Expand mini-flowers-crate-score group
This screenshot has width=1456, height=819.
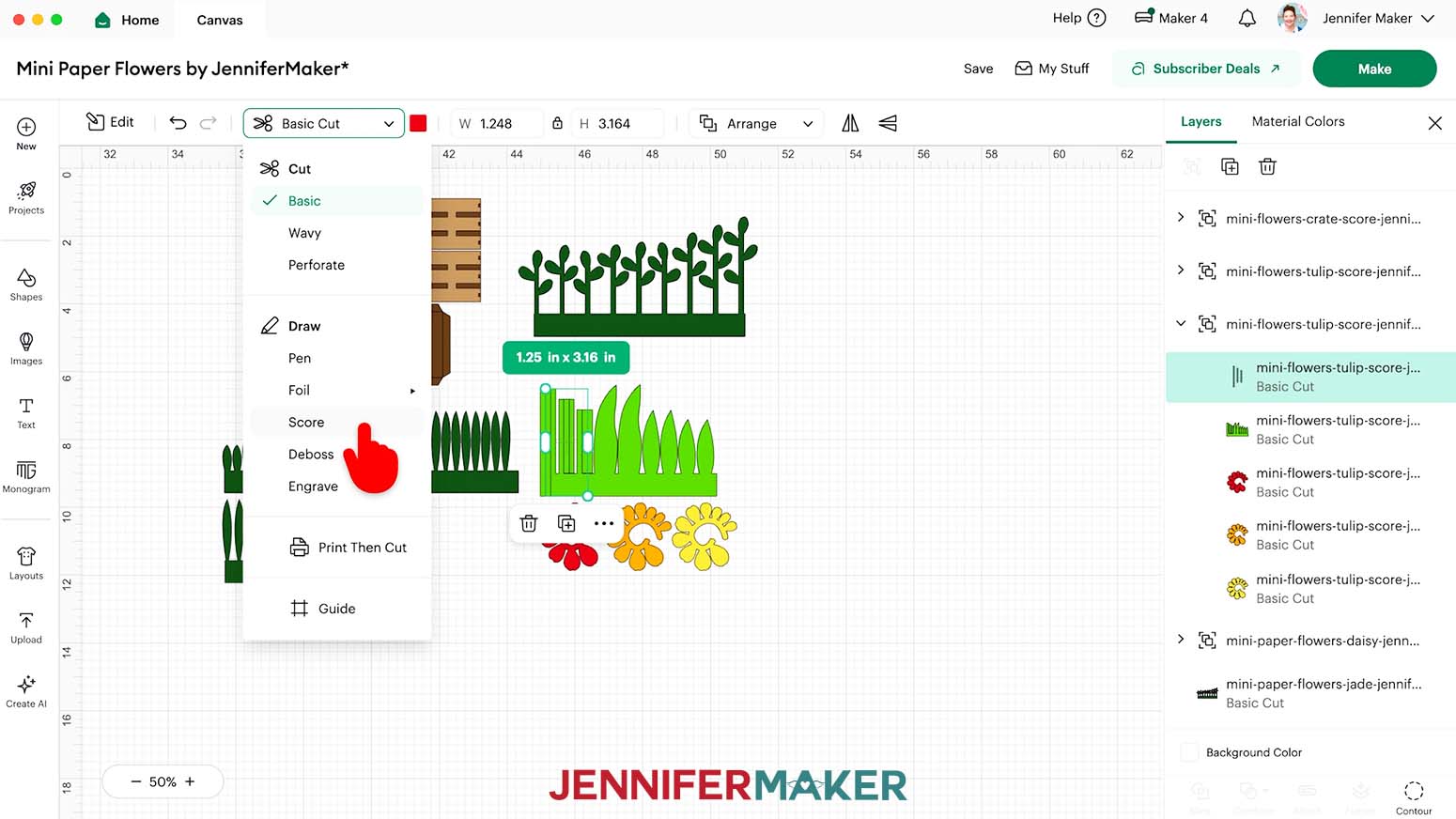click(1181, 217)
